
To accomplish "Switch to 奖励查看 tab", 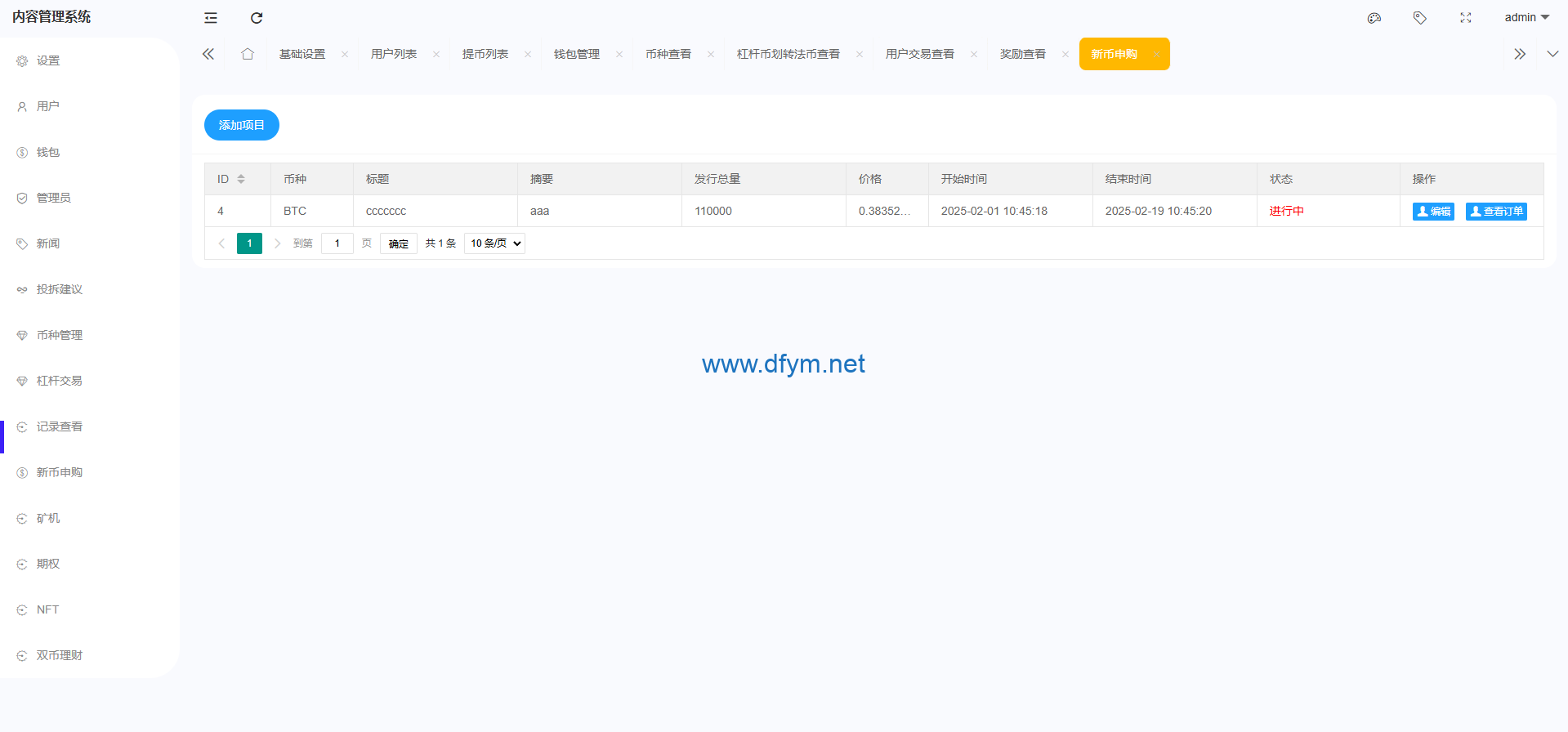I will tap(1023, 54).
